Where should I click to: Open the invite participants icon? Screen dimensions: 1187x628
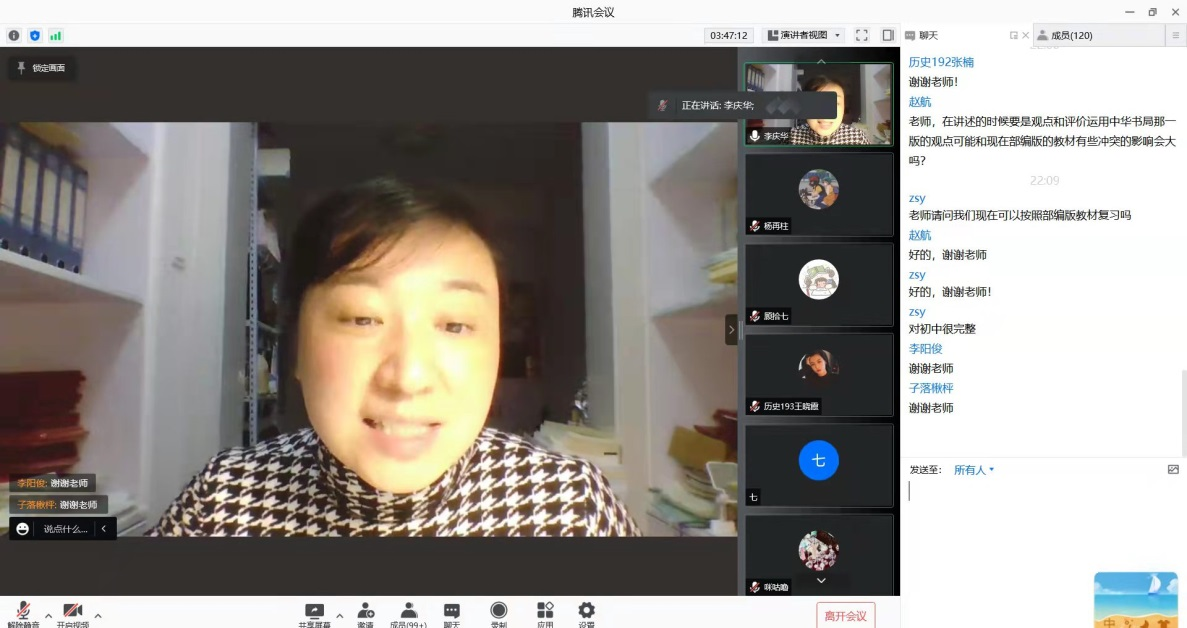(365, 613)
